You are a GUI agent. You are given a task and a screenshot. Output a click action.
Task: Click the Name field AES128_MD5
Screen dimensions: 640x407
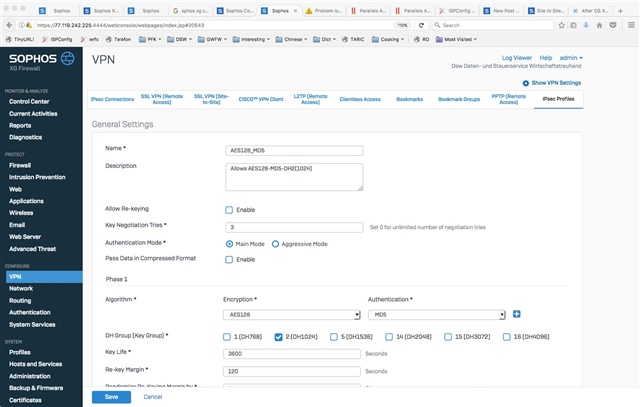point(294,151)
